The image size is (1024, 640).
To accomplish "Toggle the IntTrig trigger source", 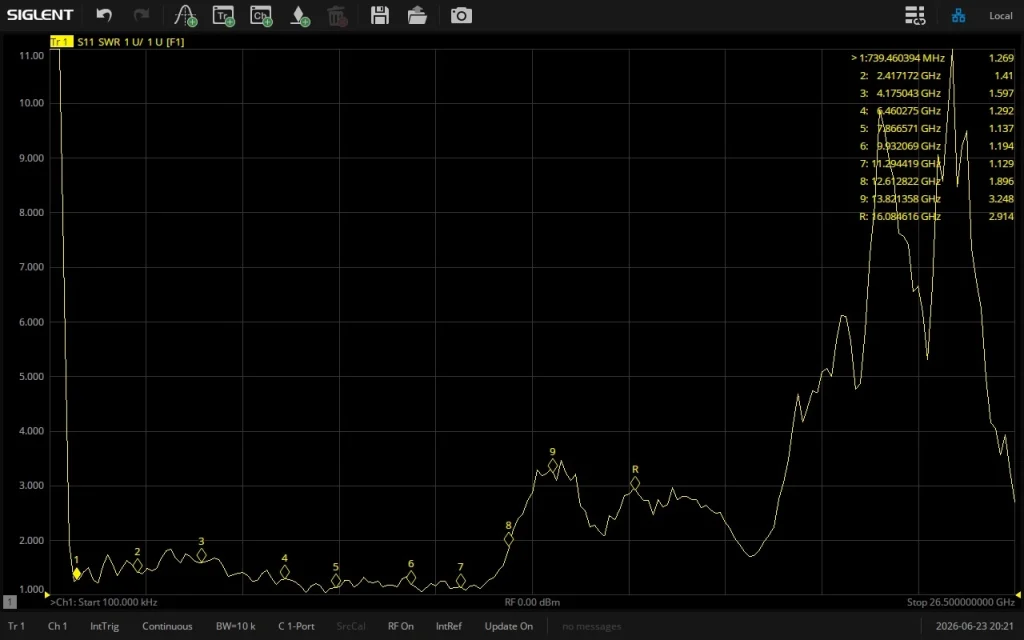I will 104,626.
